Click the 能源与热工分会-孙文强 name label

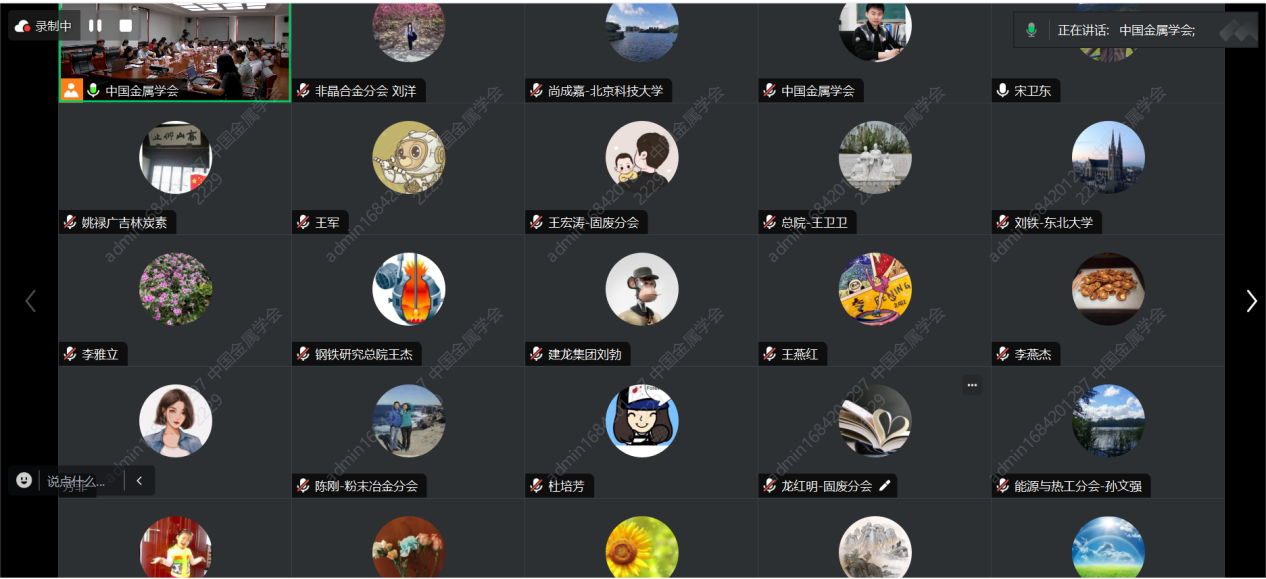click(1078, 486)
